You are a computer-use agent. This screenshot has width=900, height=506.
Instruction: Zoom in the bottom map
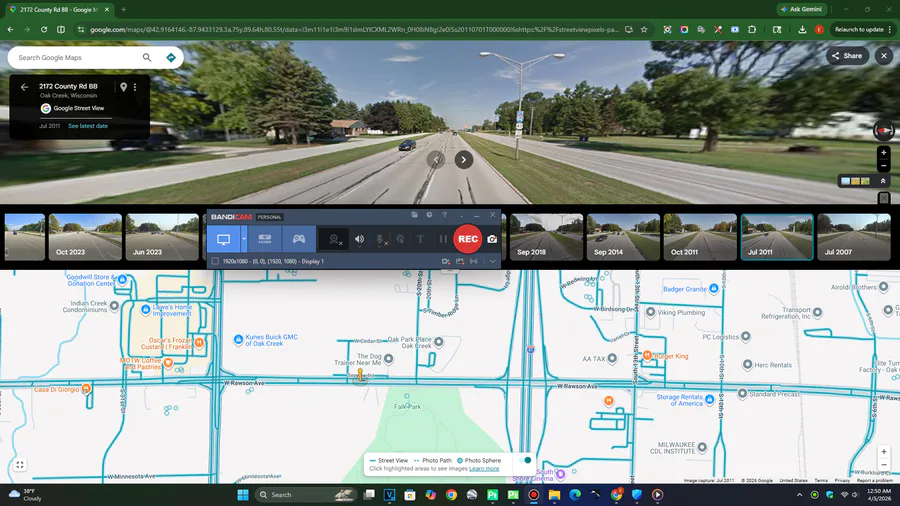(x=883, y=452)
